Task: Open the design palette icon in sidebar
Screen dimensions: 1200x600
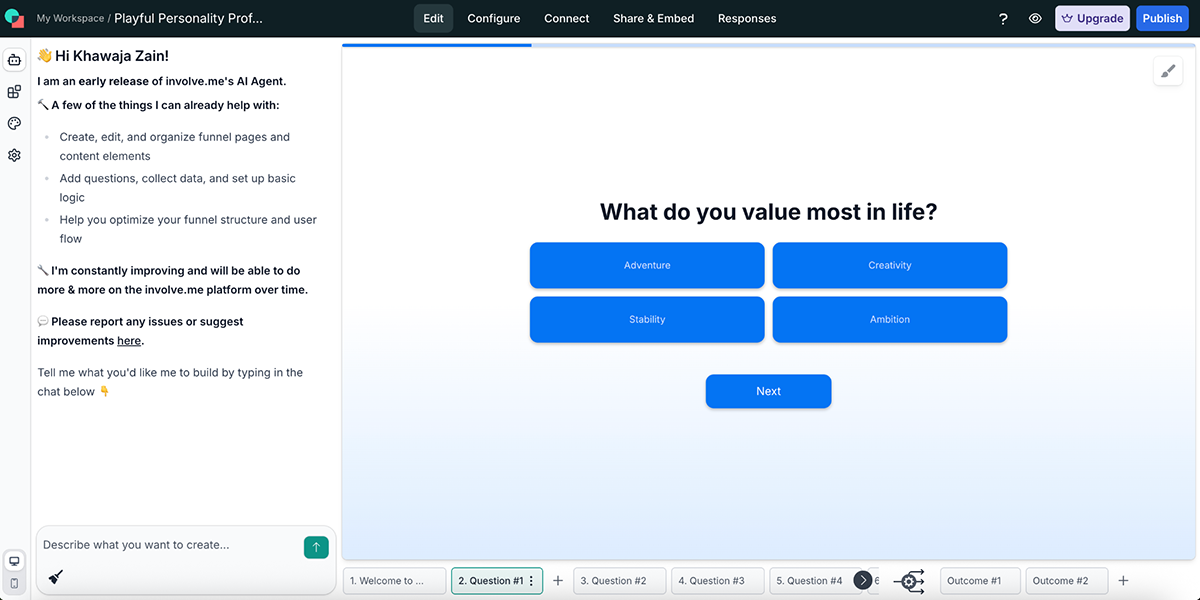Action: pyautogui.click(x=14, y=123)
